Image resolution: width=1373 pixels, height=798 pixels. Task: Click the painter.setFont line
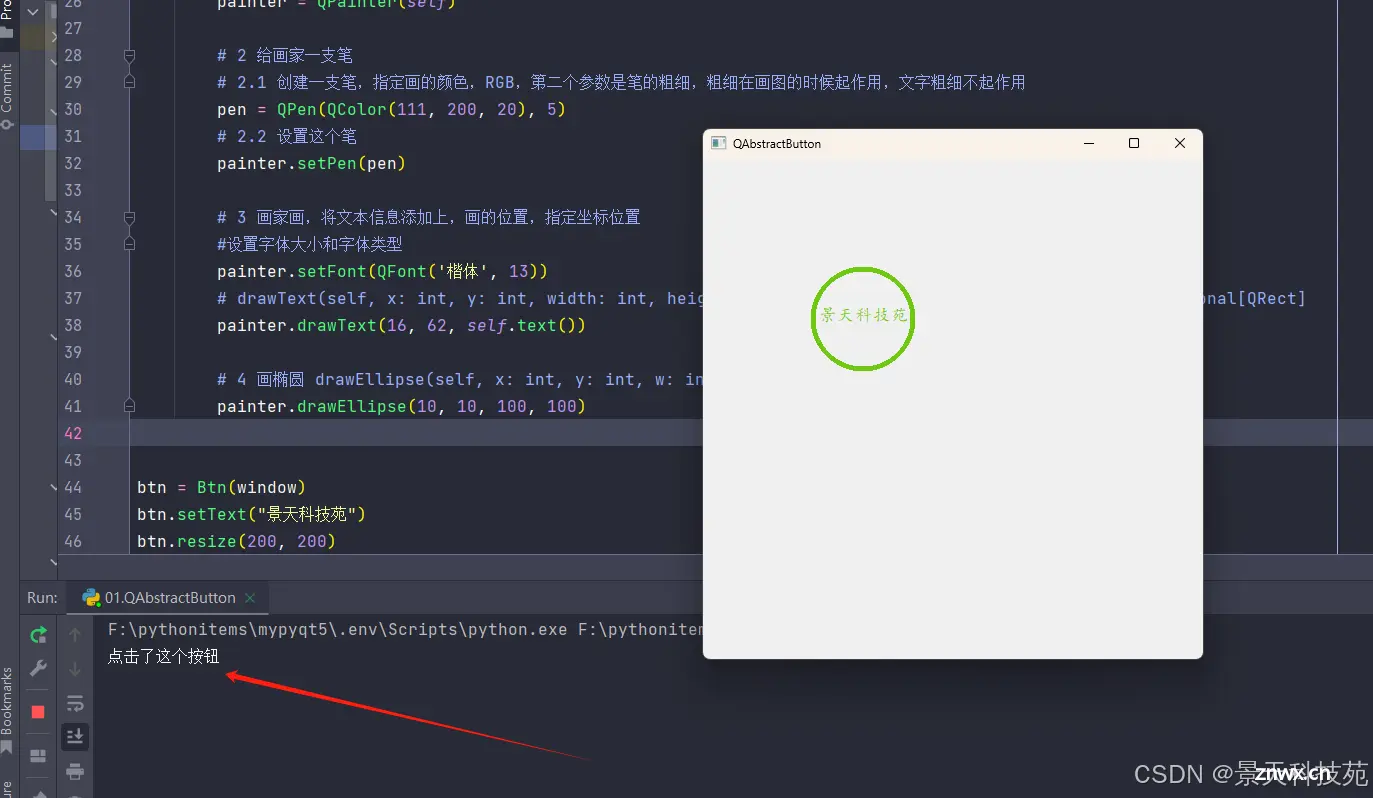tap(382, 271)
